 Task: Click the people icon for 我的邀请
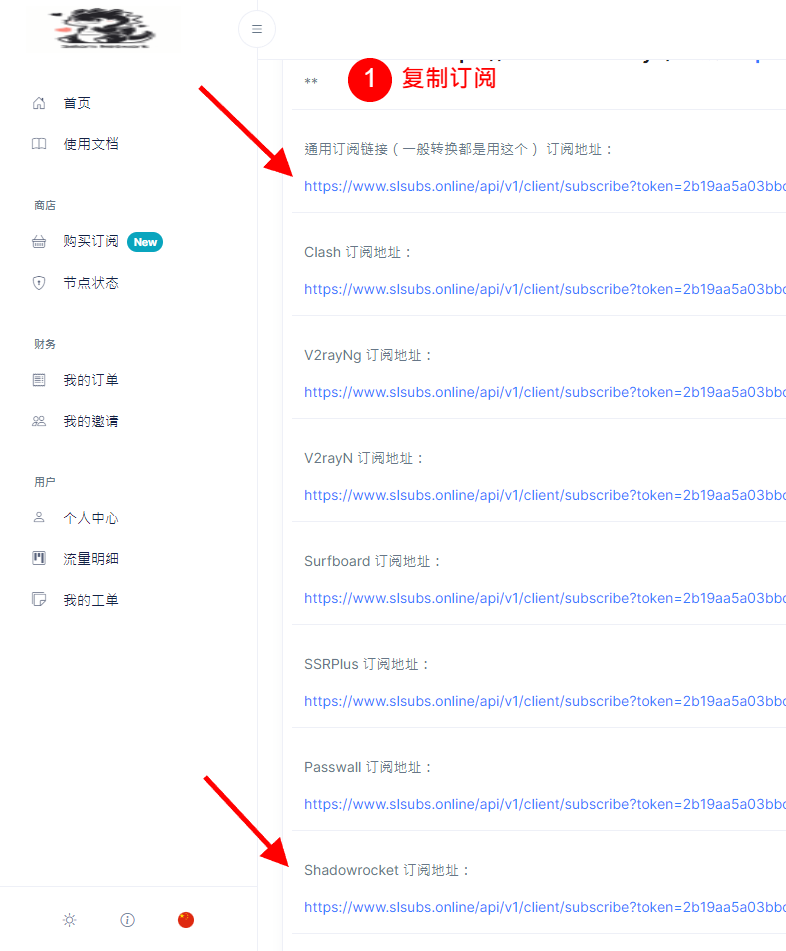[39, 421]
